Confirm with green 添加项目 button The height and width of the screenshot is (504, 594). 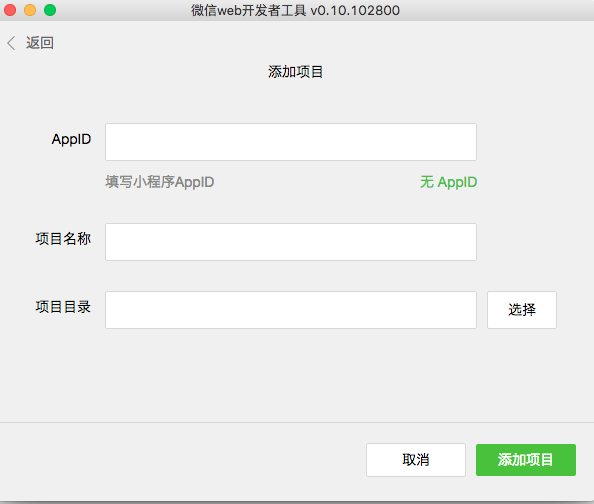pyautogui.click(x=526, y=460)
